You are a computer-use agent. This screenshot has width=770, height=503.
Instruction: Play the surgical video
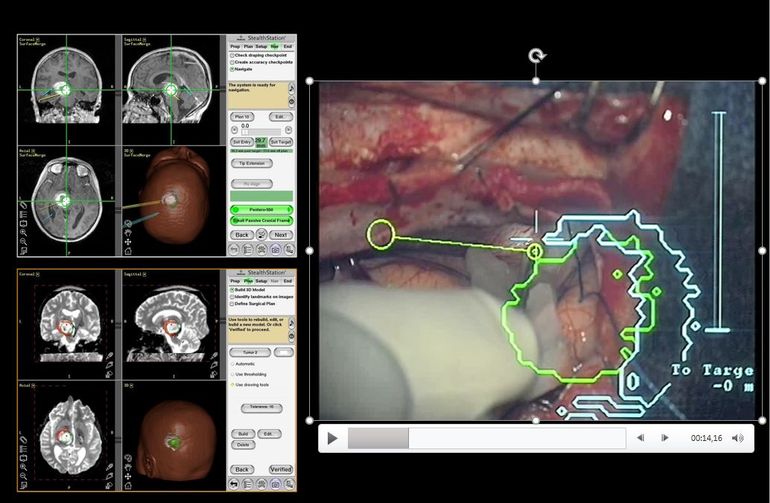pyautogui.click(x=332, y=438)
